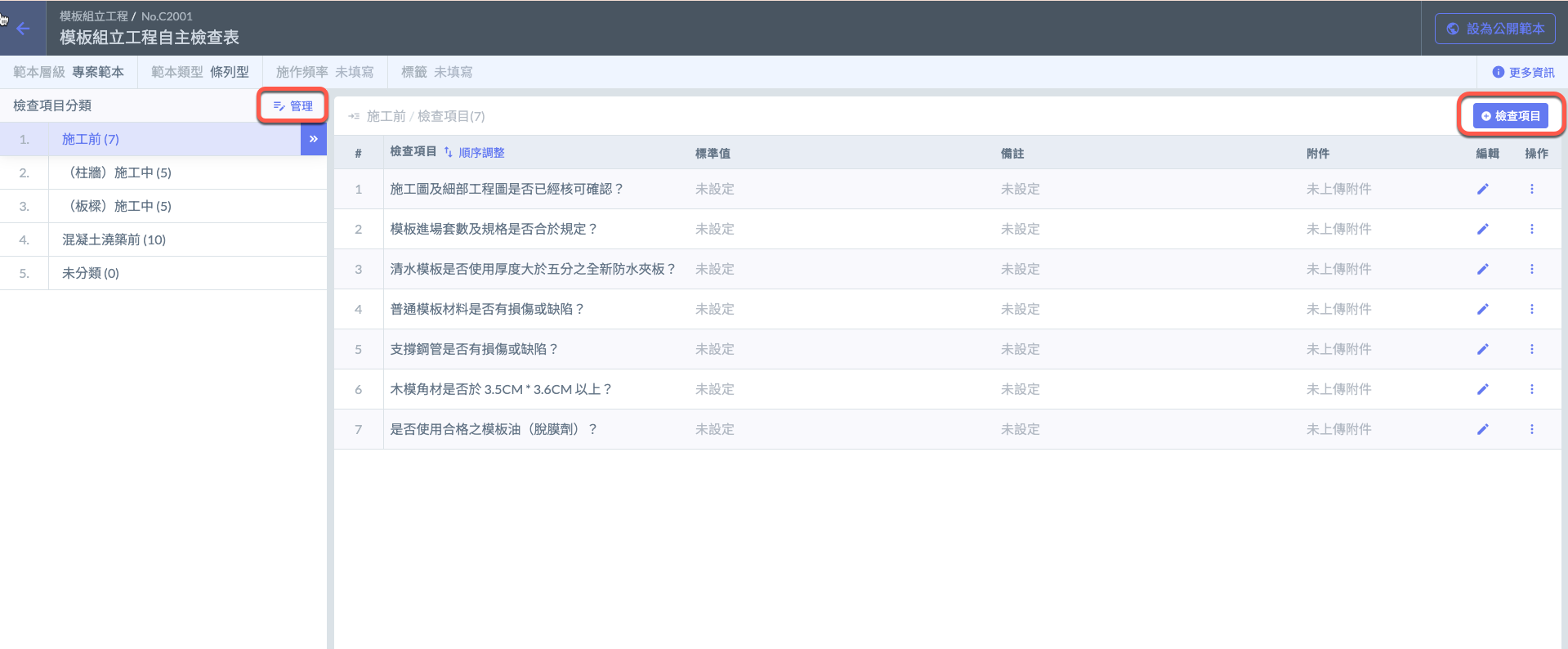
Task: Expand the panel icon beside 施工前 breadcrumb
Action: click(x=354, y=116)
